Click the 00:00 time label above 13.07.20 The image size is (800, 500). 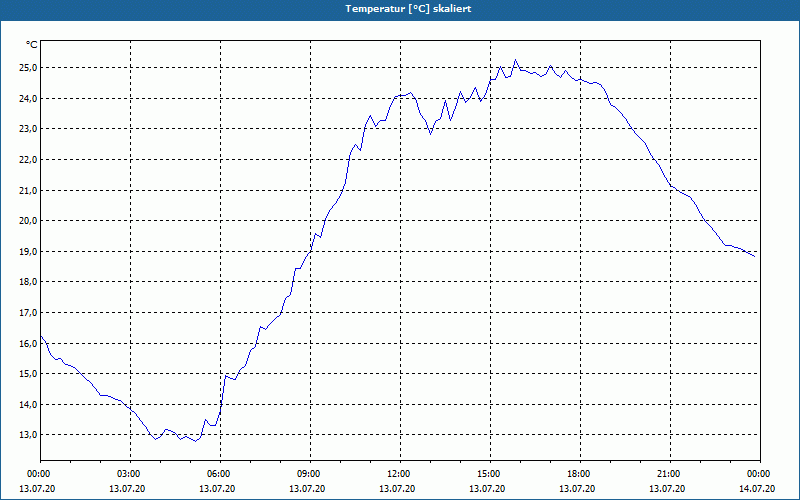(x=38, y=474)
